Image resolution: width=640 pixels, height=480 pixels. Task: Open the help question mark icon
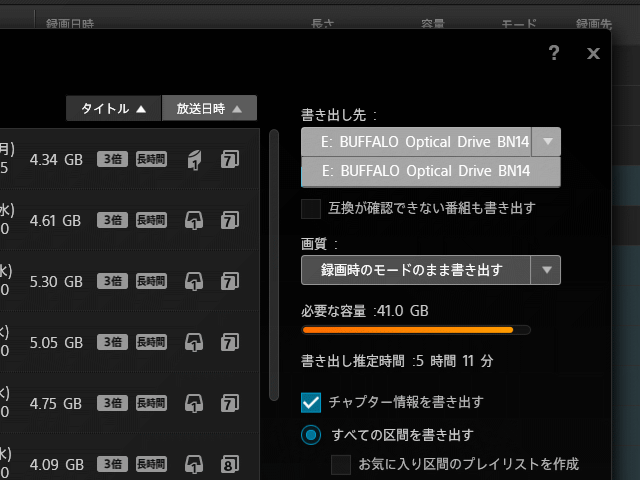(554, 53)
